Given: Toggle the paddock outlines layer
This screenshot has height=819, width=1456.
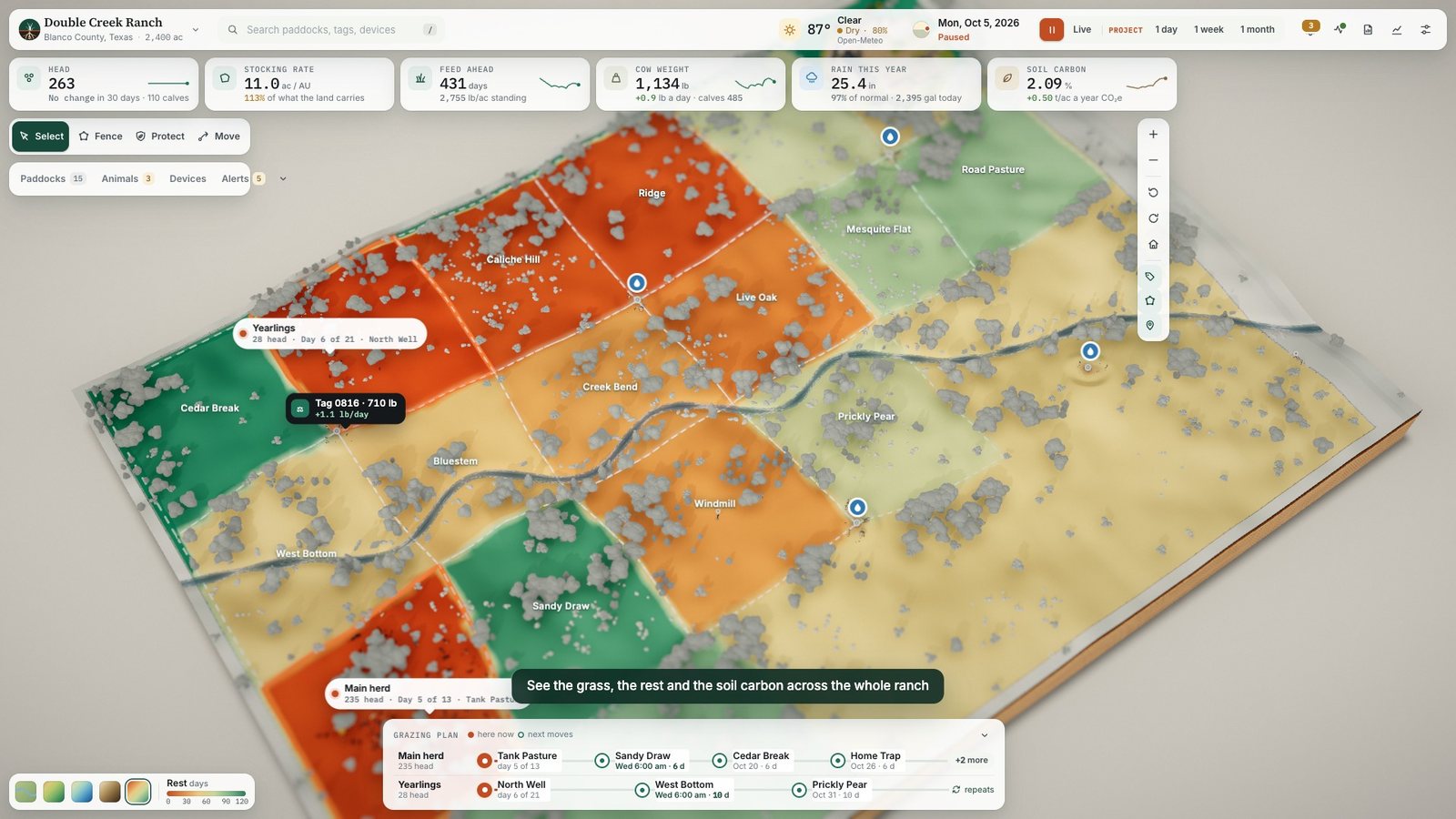Looking at the screenshot, I should [x=1150, y=300].
